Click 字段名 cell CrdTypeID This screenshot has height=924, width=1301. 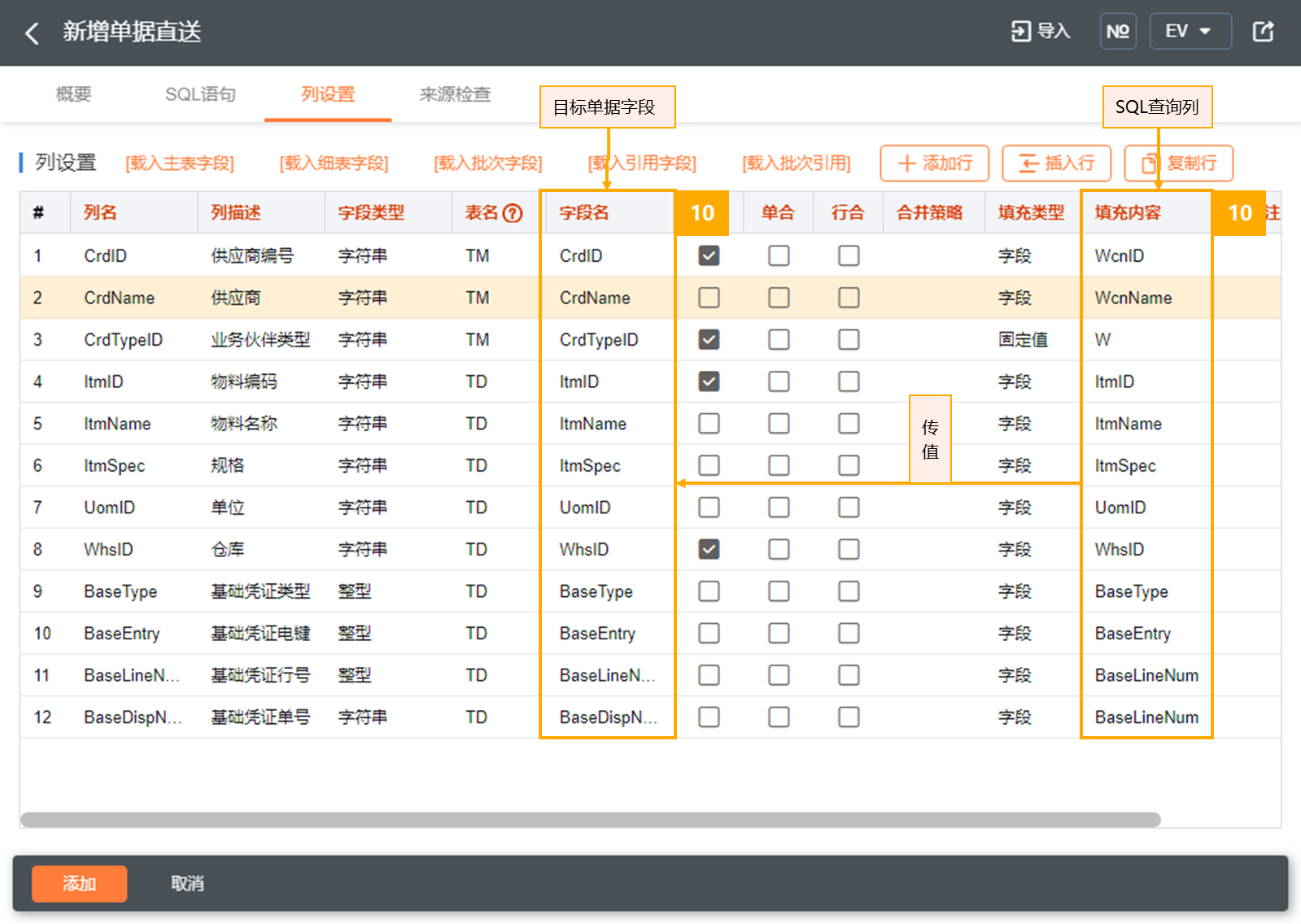tap(599, 340)
